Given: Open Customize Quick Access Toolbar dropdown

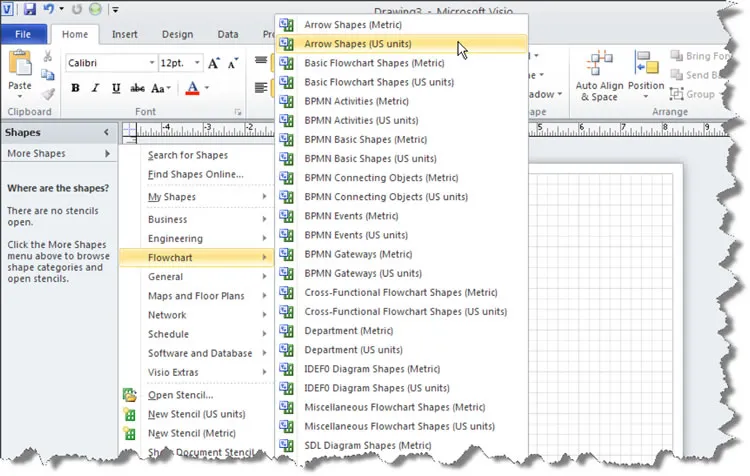Looking at the screenshot, I should tap(115, 9).
